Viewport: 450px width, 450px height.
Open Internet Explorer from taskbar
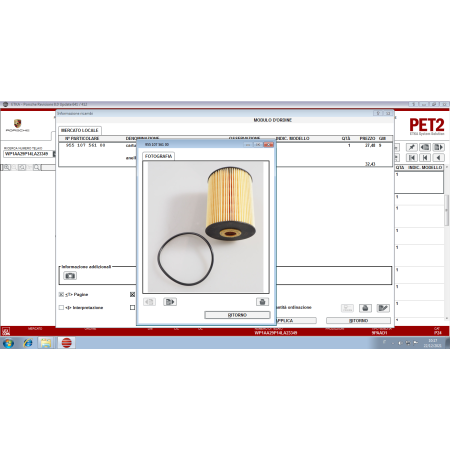(28, 343)
